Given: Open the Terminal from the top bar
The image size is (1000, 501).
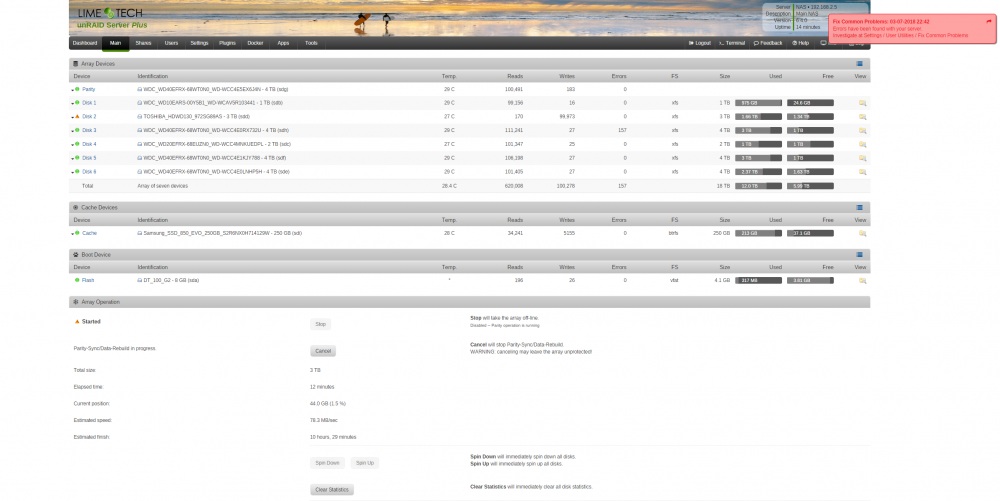Looking at the screenshot, I should (732, 43).
